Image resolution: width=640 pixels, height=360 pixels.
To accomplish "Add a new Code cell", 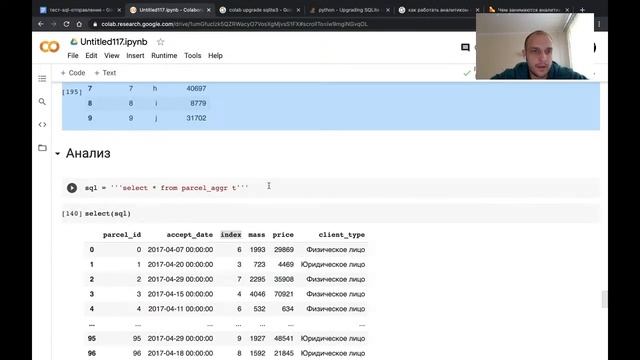I will 73,73.
